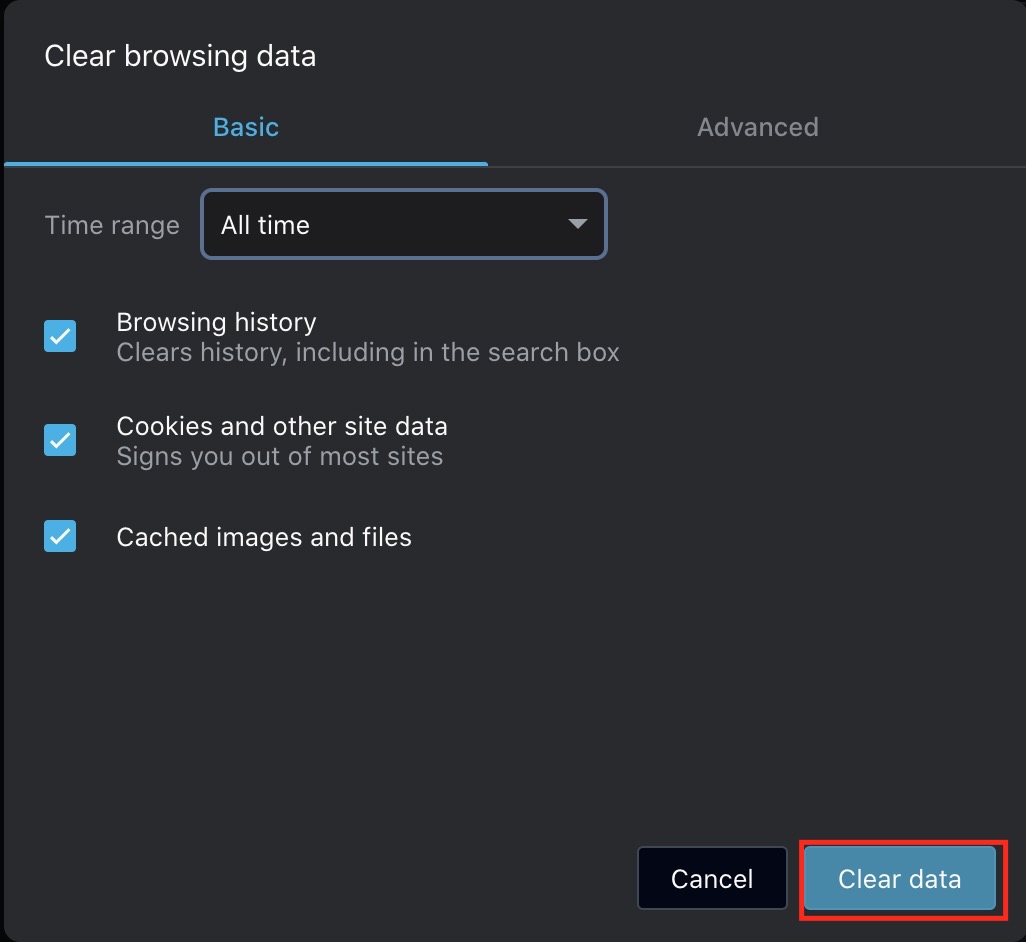Switch to the Advanced tab
The height and width of the screenshot is (942, 1026).
tap(757, 127)
